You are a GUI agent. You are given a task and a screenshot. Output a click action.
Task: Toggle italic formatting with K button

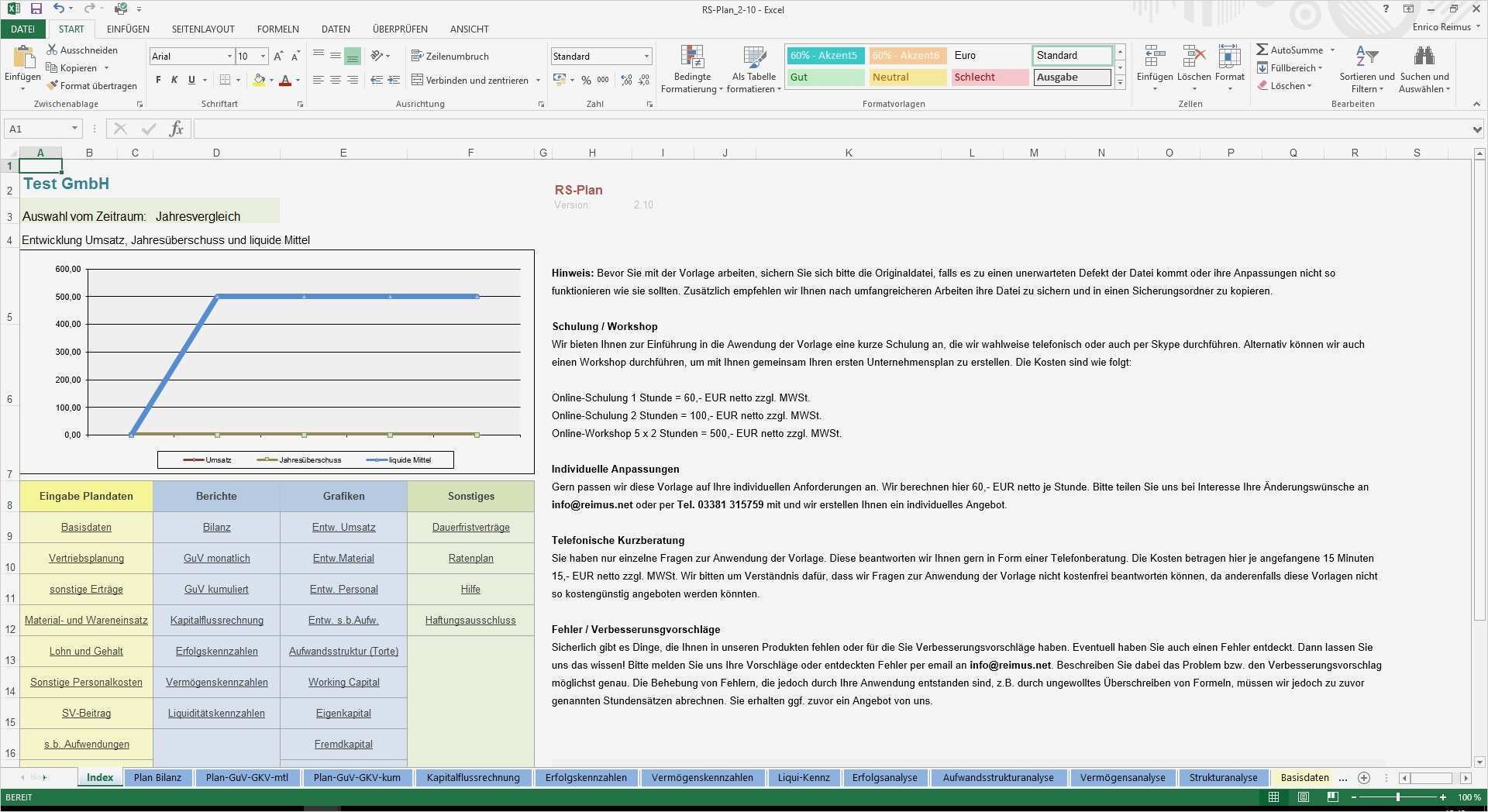[174, 80]
